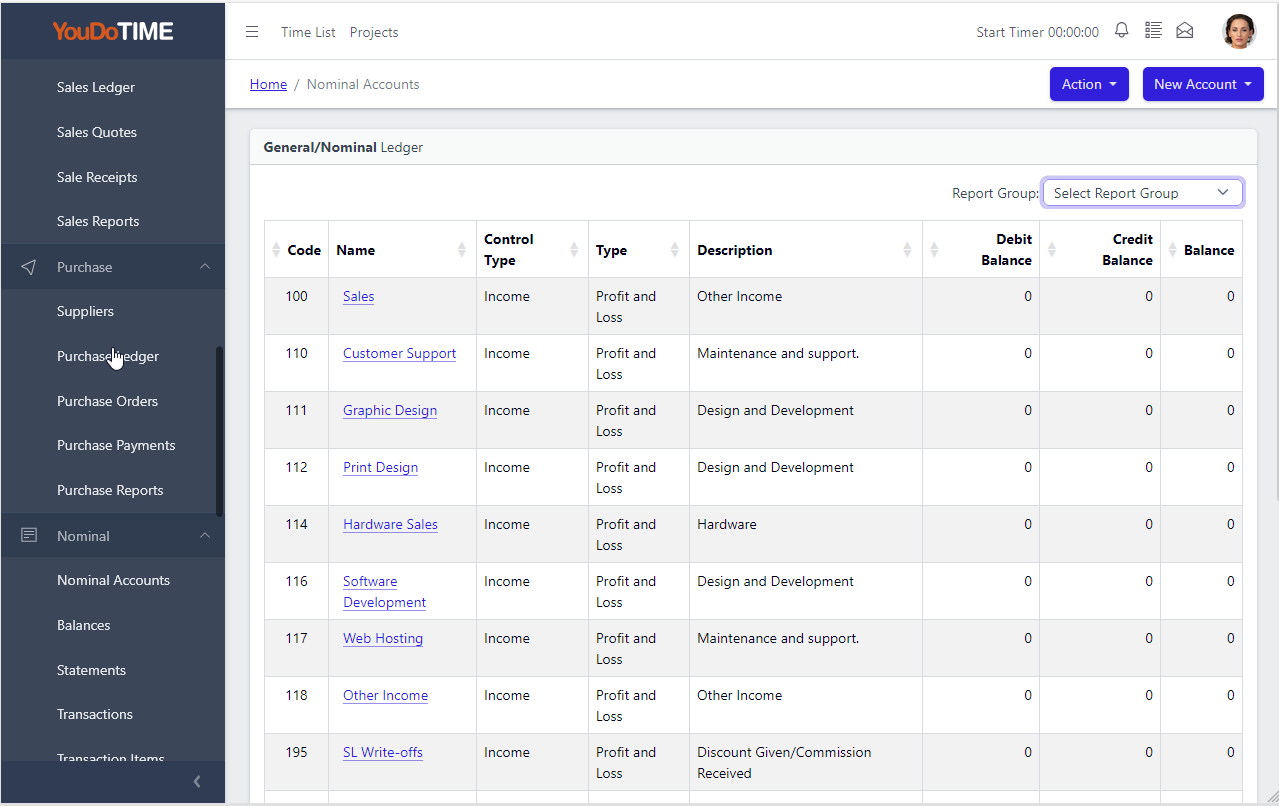Open Time List in top bar
Screen dimensions: 1279x806
click(x=308, y=32)
